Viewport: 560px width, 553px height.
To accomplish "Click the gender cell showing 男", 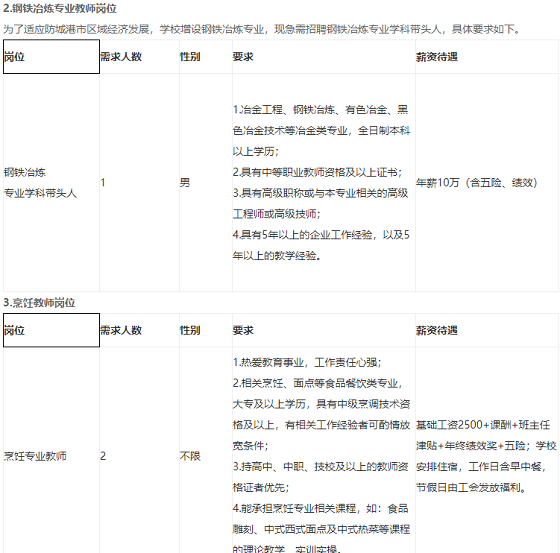I will tap(206, 183).
